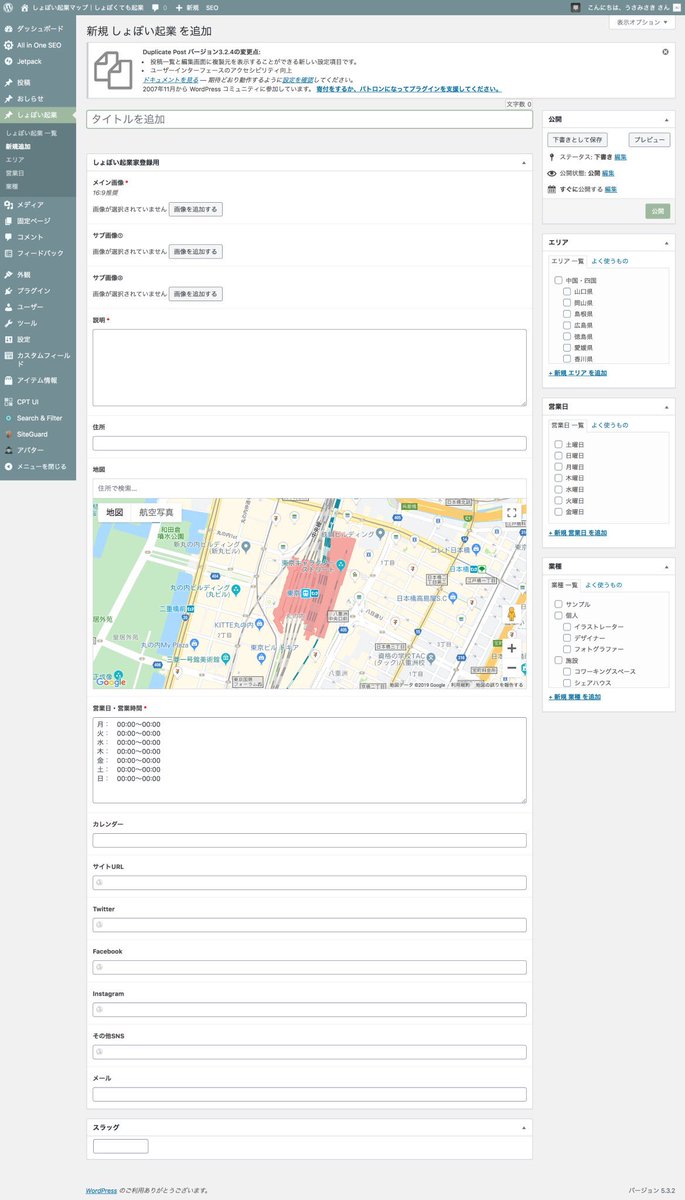Collapse the しょぼい起業家登録用 panel

tap(524, 161)
